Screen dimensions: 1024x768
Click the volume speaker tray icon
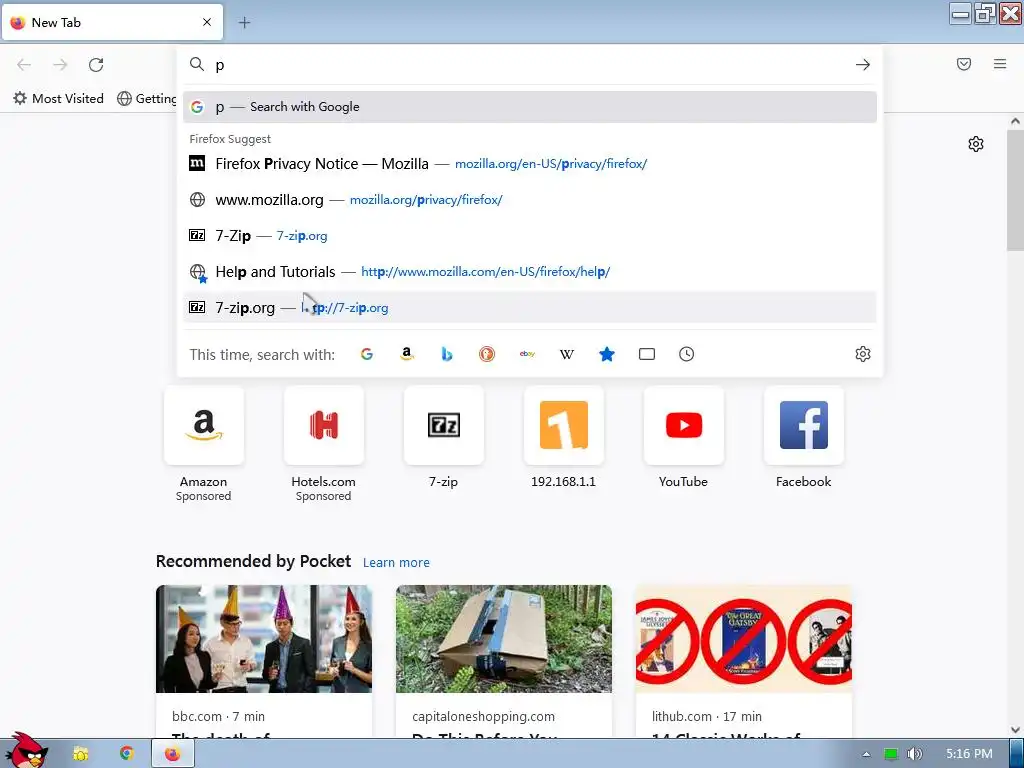[x=914, y=754]
